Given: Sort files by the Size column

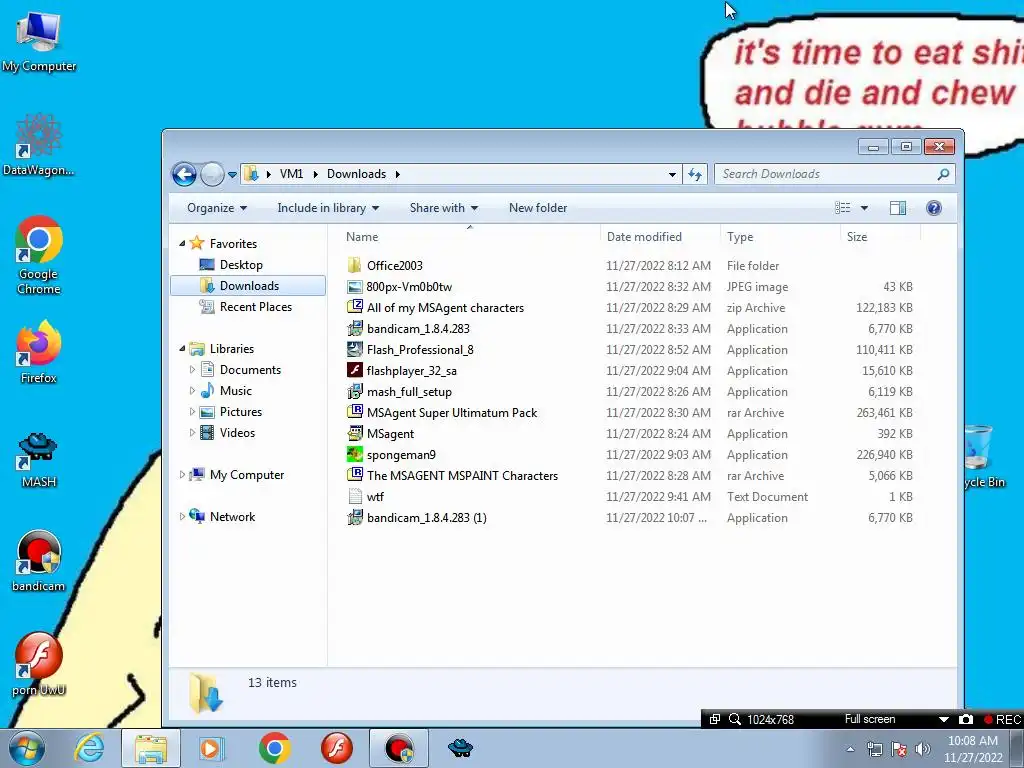Looking at the screenshot, I should point(857,236).
